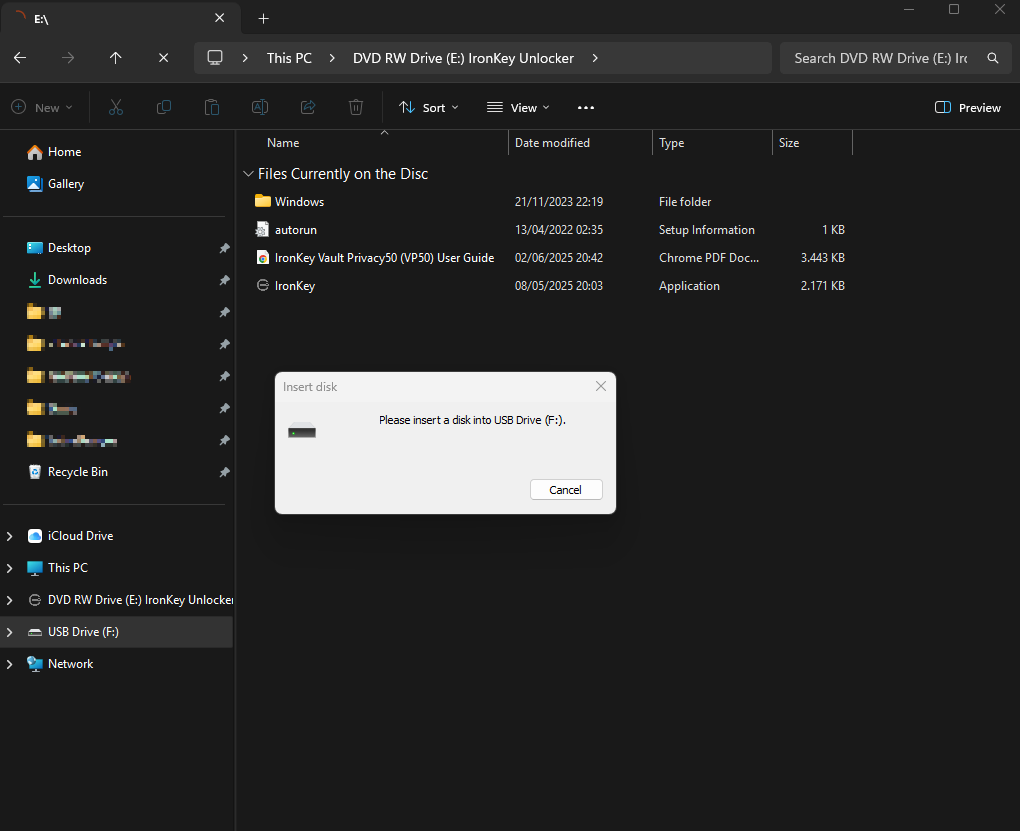
Task: Click the Cut scissors icon in toolbar
Action: point(115,107)
